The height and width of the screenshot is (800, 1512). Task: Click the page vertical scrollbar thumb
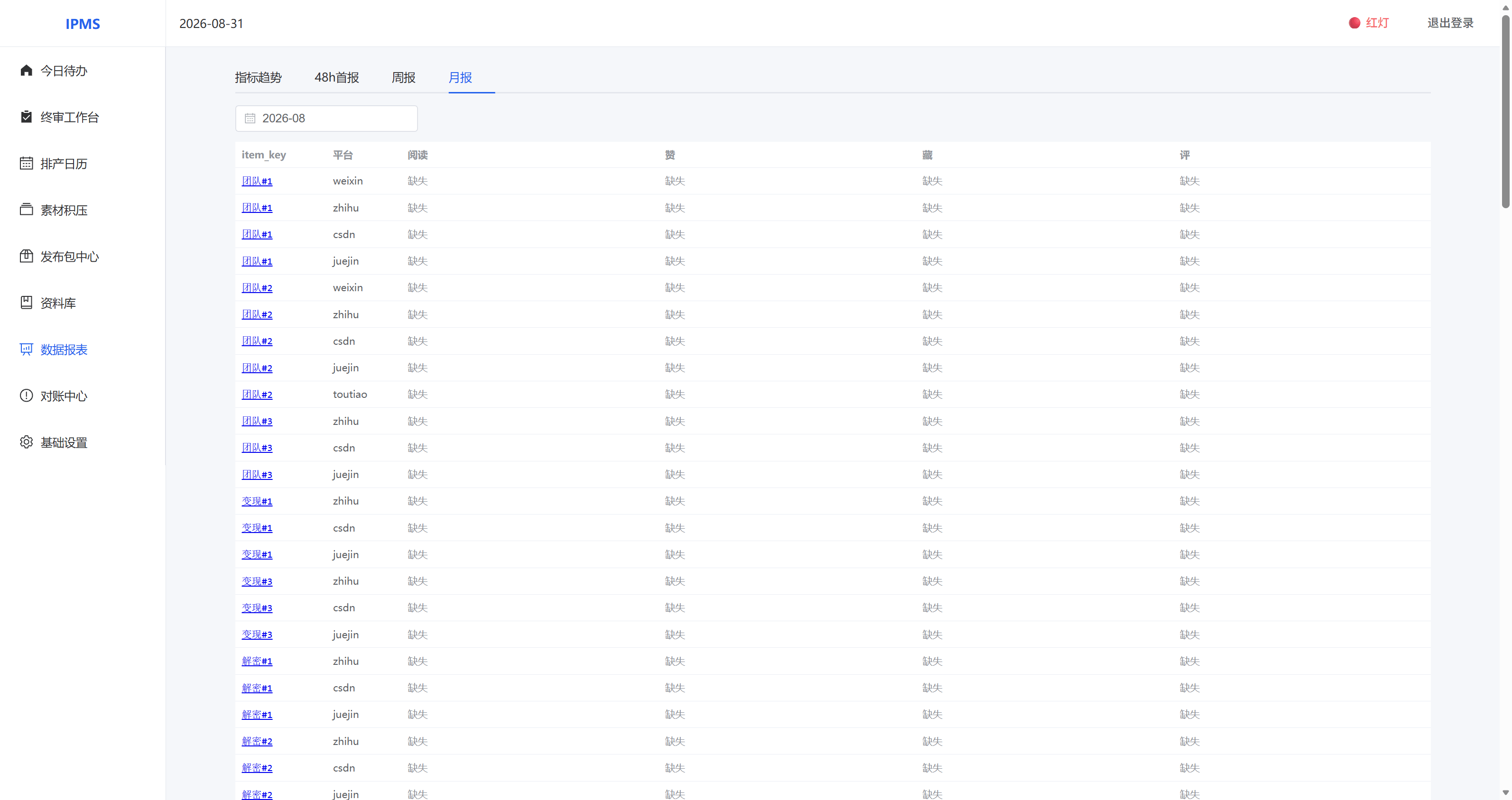pos(1505,111)
